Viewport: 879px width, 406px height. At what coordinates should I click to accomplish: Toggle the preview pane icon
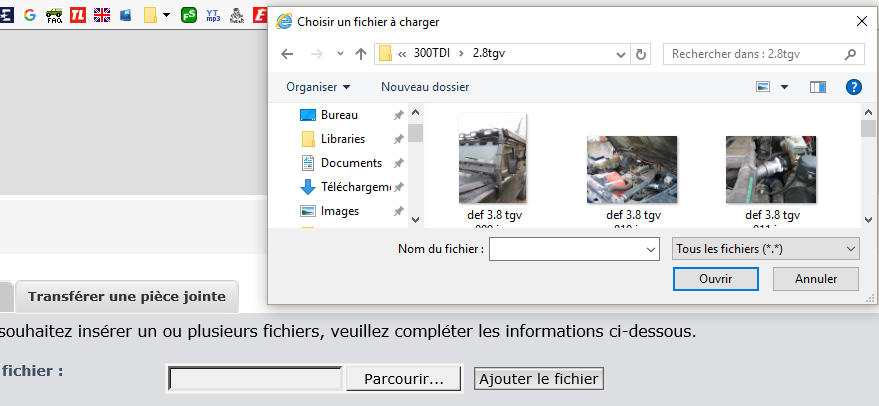pyautogui.click(x=818, y=87)
